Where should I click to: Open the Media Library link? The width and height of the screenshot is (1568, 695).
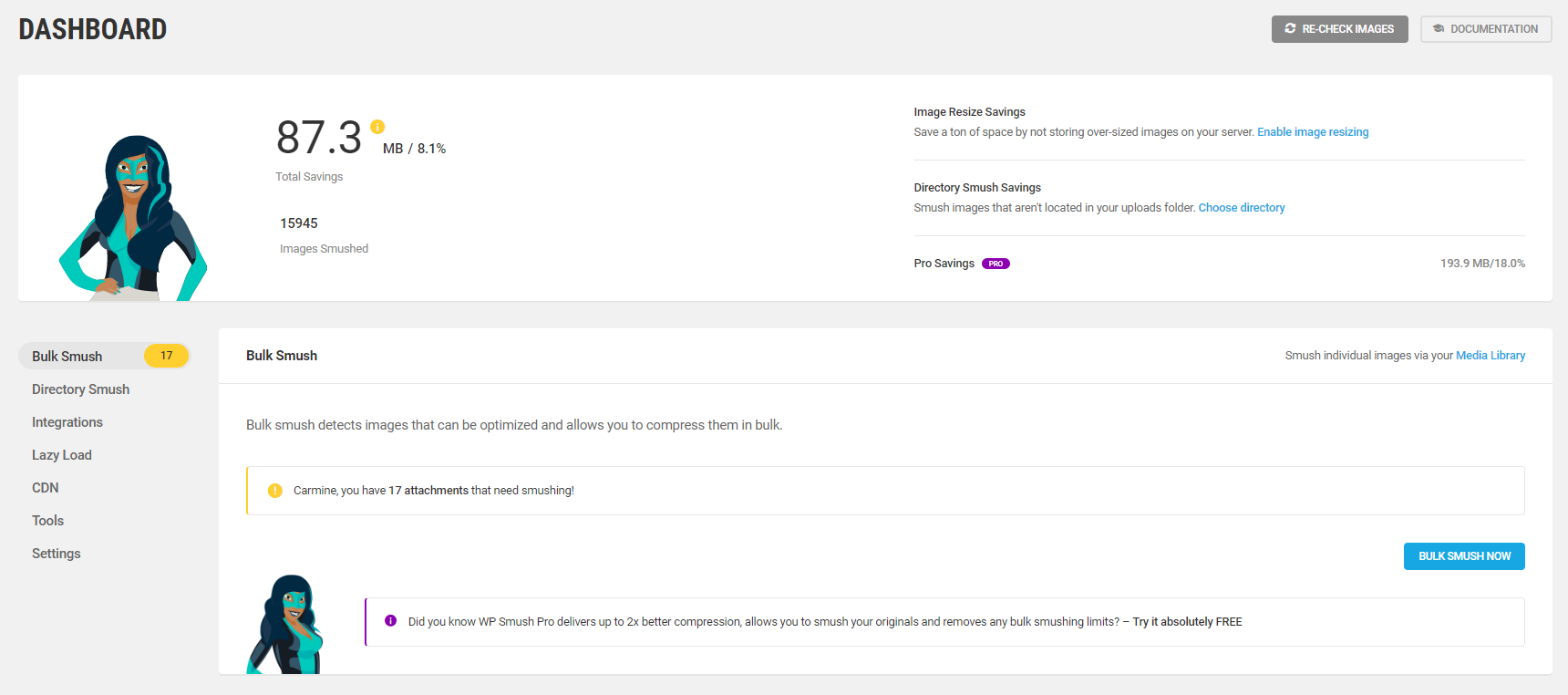tap(1491, 356)
